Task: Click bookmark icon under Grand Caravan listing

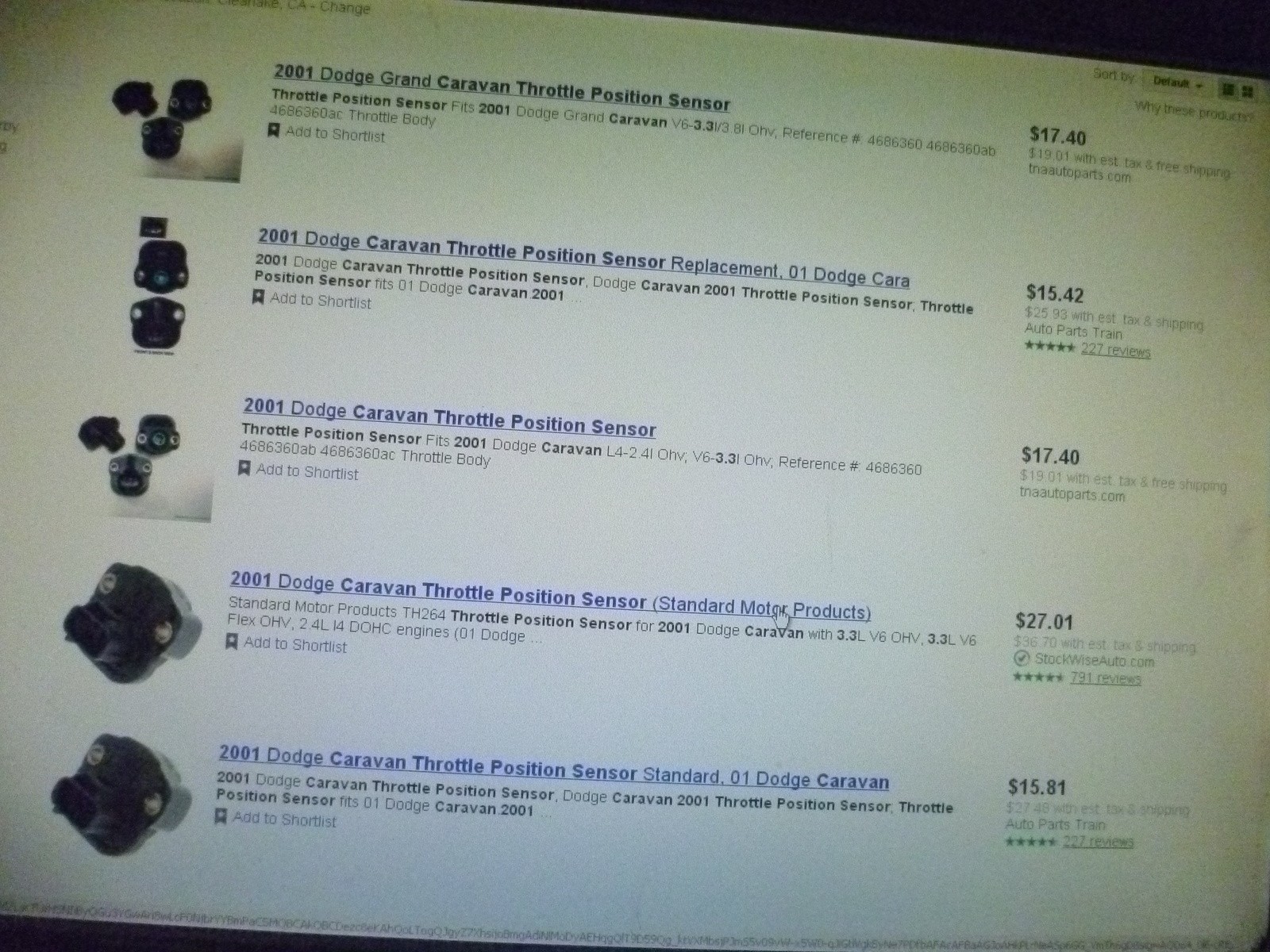Action: [273, 131]
